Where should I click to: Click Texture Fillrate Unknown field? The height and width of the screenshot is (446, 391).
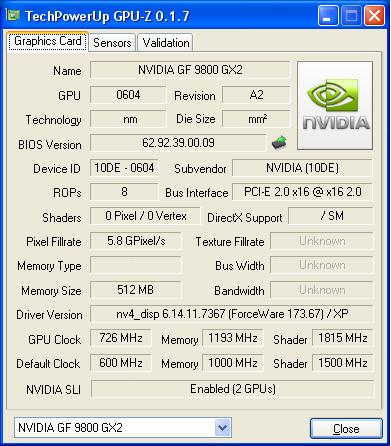322,241
